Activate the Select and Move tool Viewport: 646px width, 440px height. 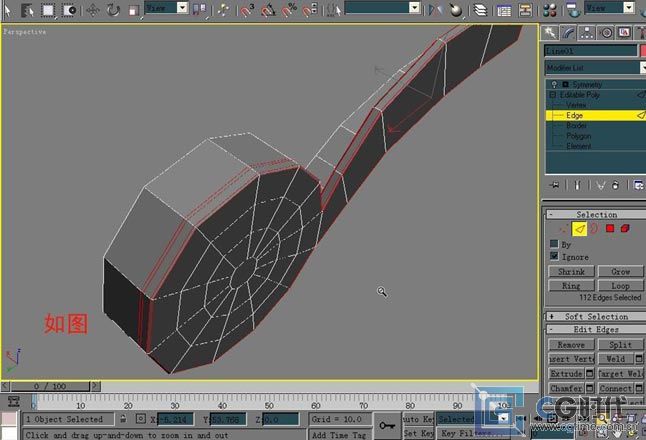pyautogui.click(x=93, y=10)
